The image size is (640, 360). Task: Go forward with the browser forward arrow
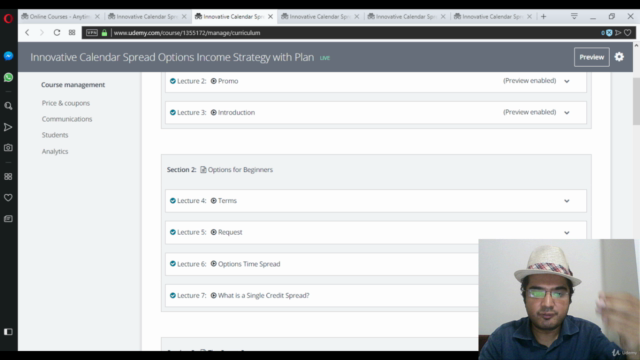42,33
